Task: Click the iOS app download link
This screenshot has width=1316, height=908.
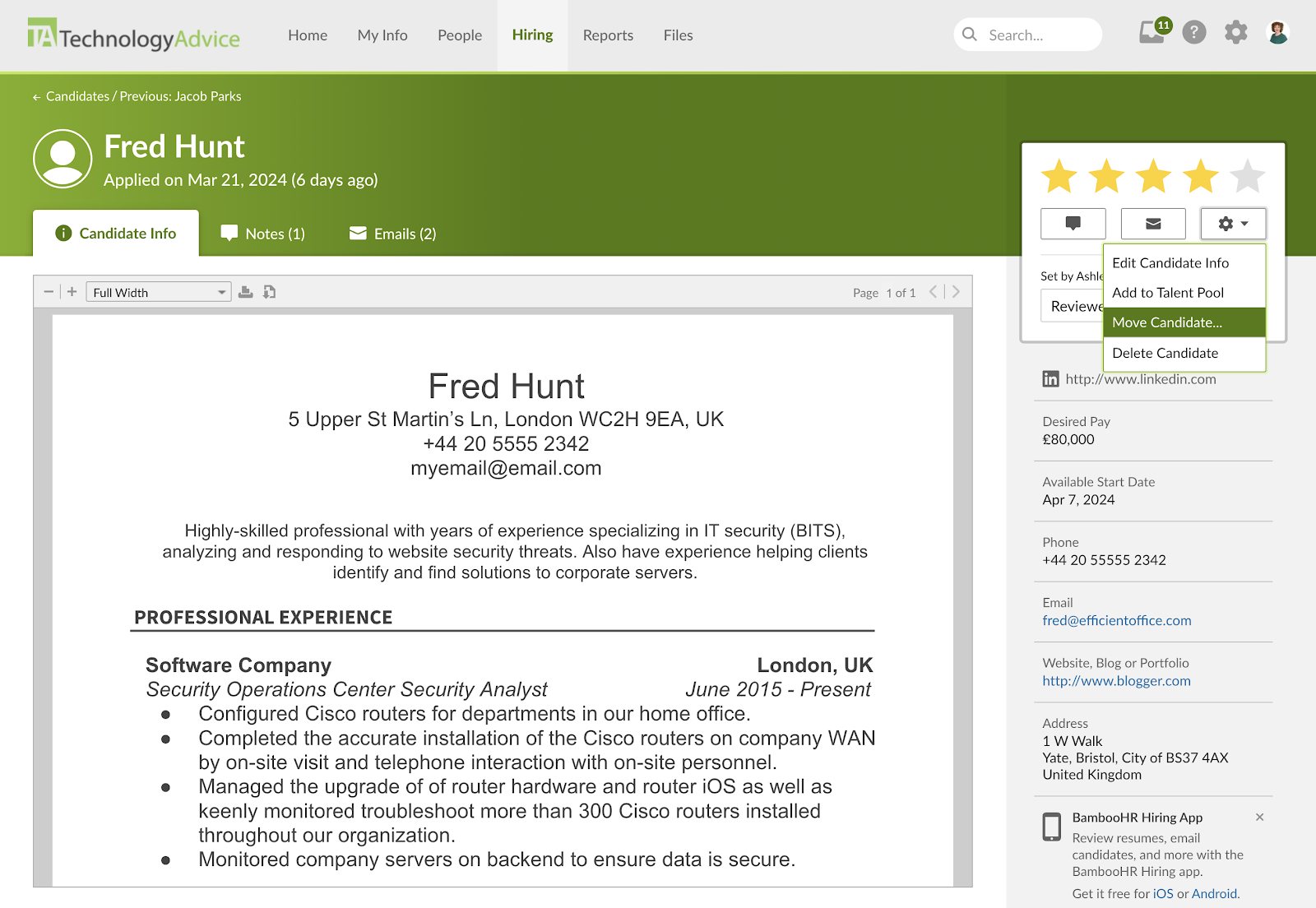Action: (x=1163, y=894)
